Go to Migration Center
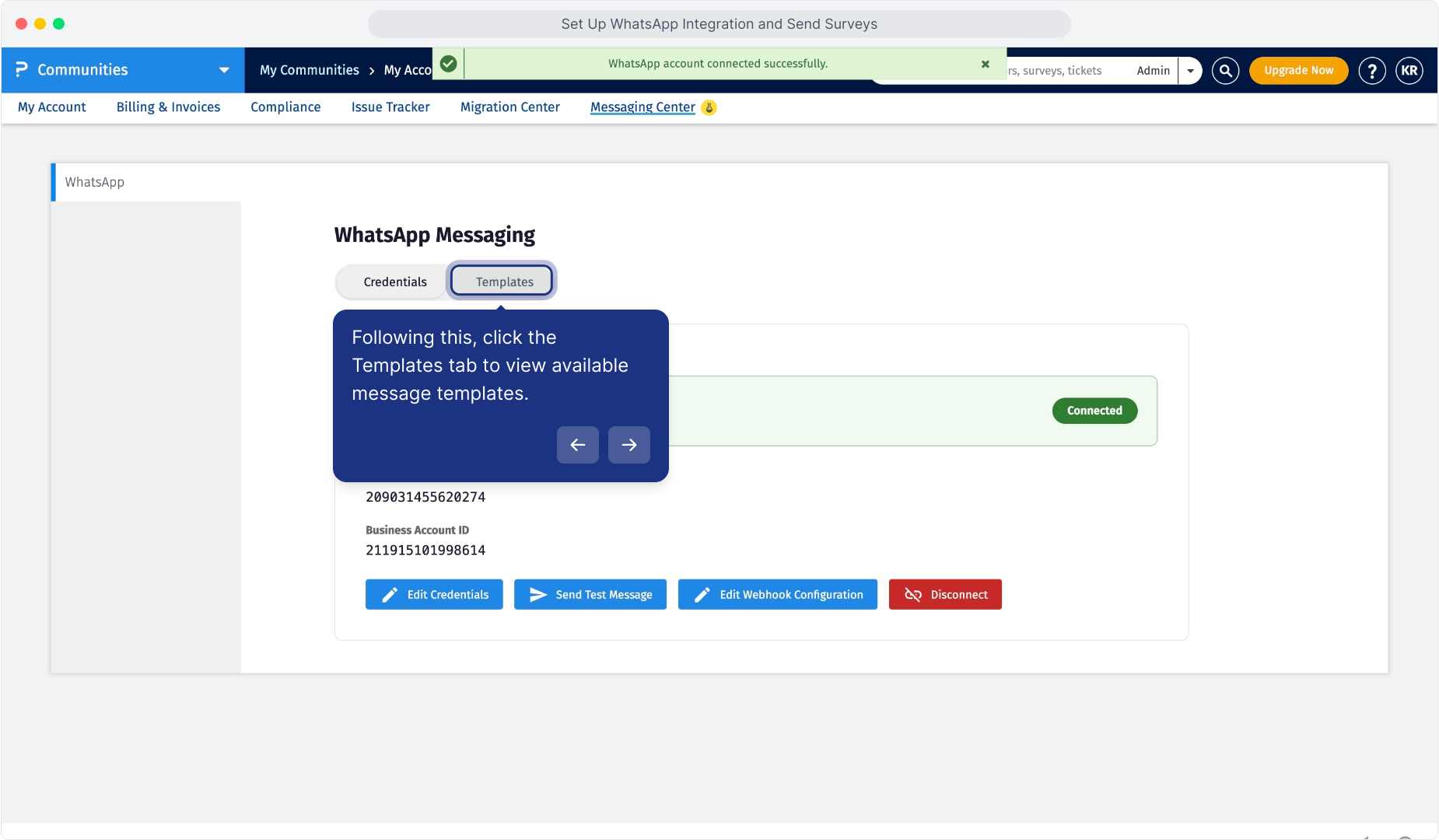The width and height of the screenshot is (1439, 840). (510, 107)
